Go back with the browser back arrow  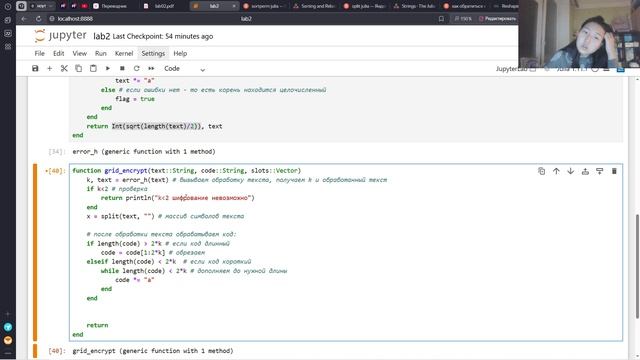(24, 19)
